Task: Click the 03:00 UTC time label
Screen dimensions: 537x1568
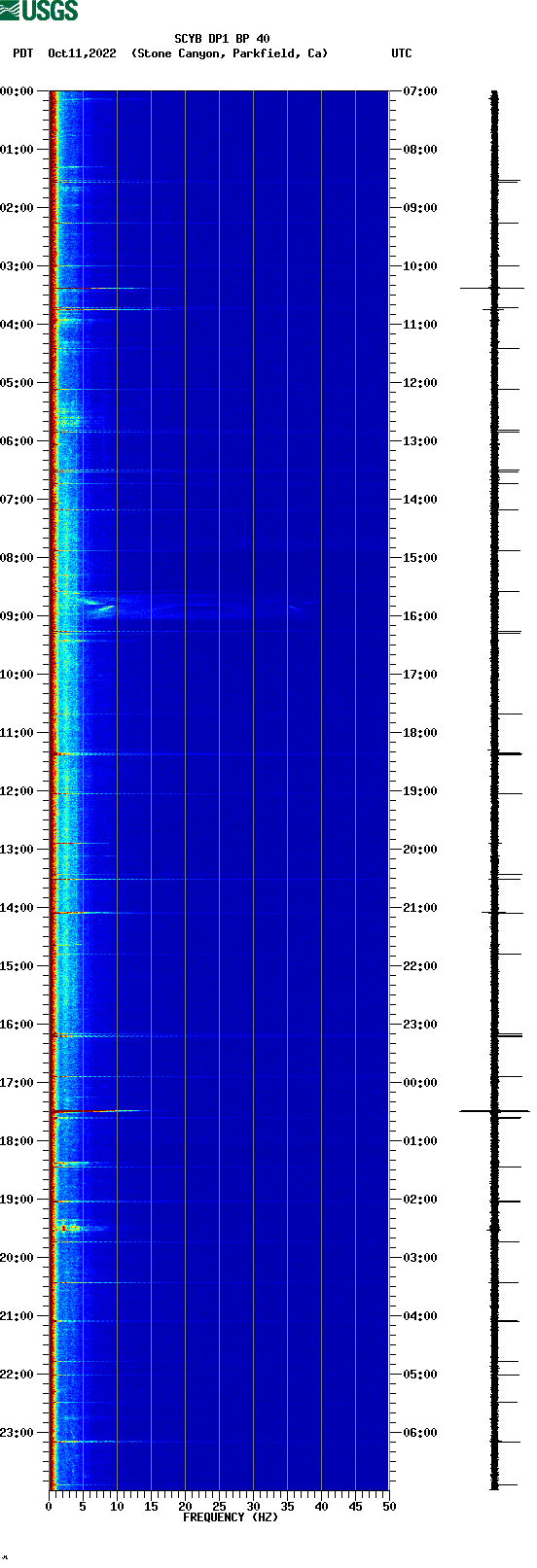Action: point(420,1258)
